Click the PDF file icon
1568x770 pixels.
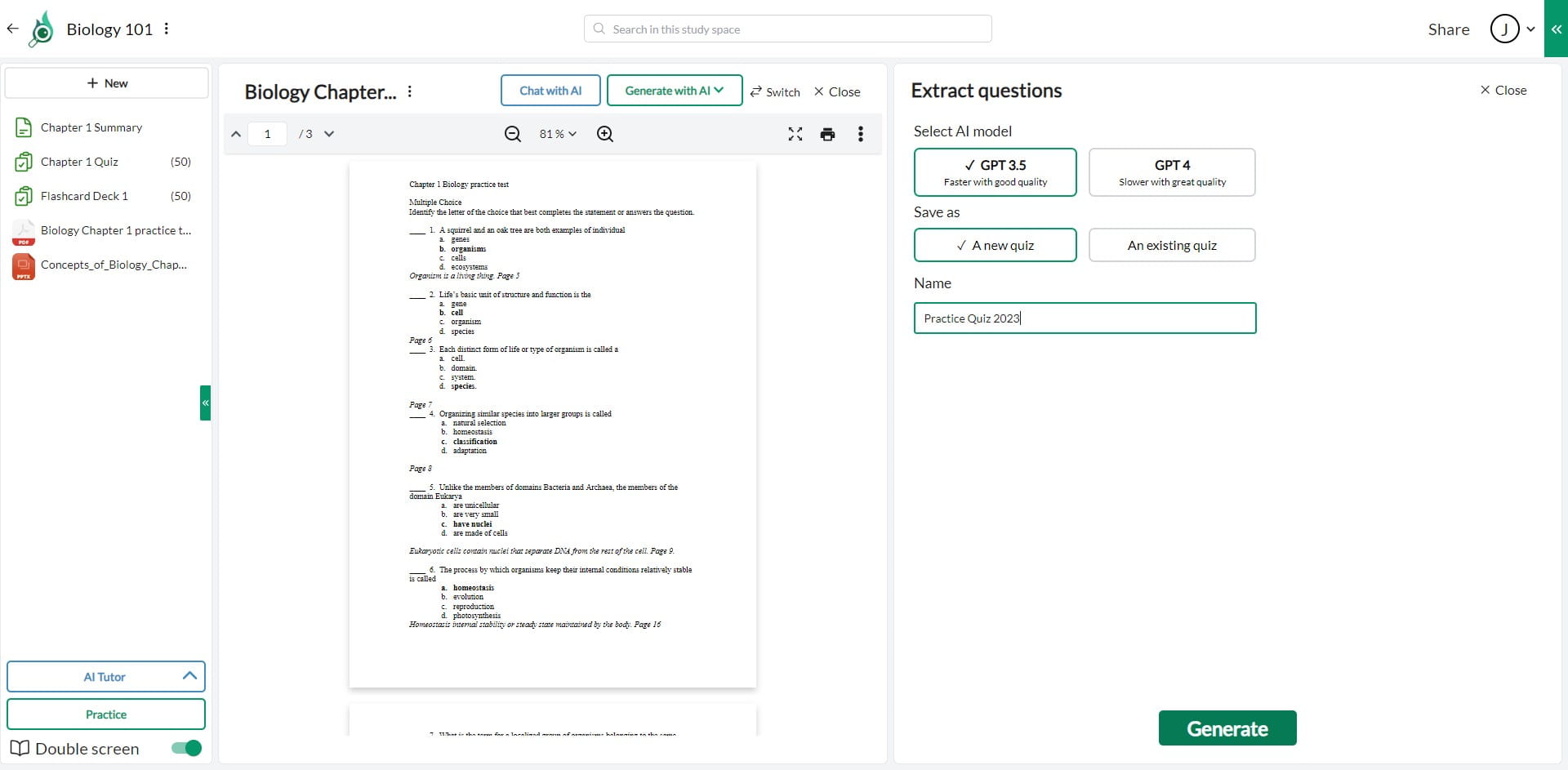tap(24, 232)
